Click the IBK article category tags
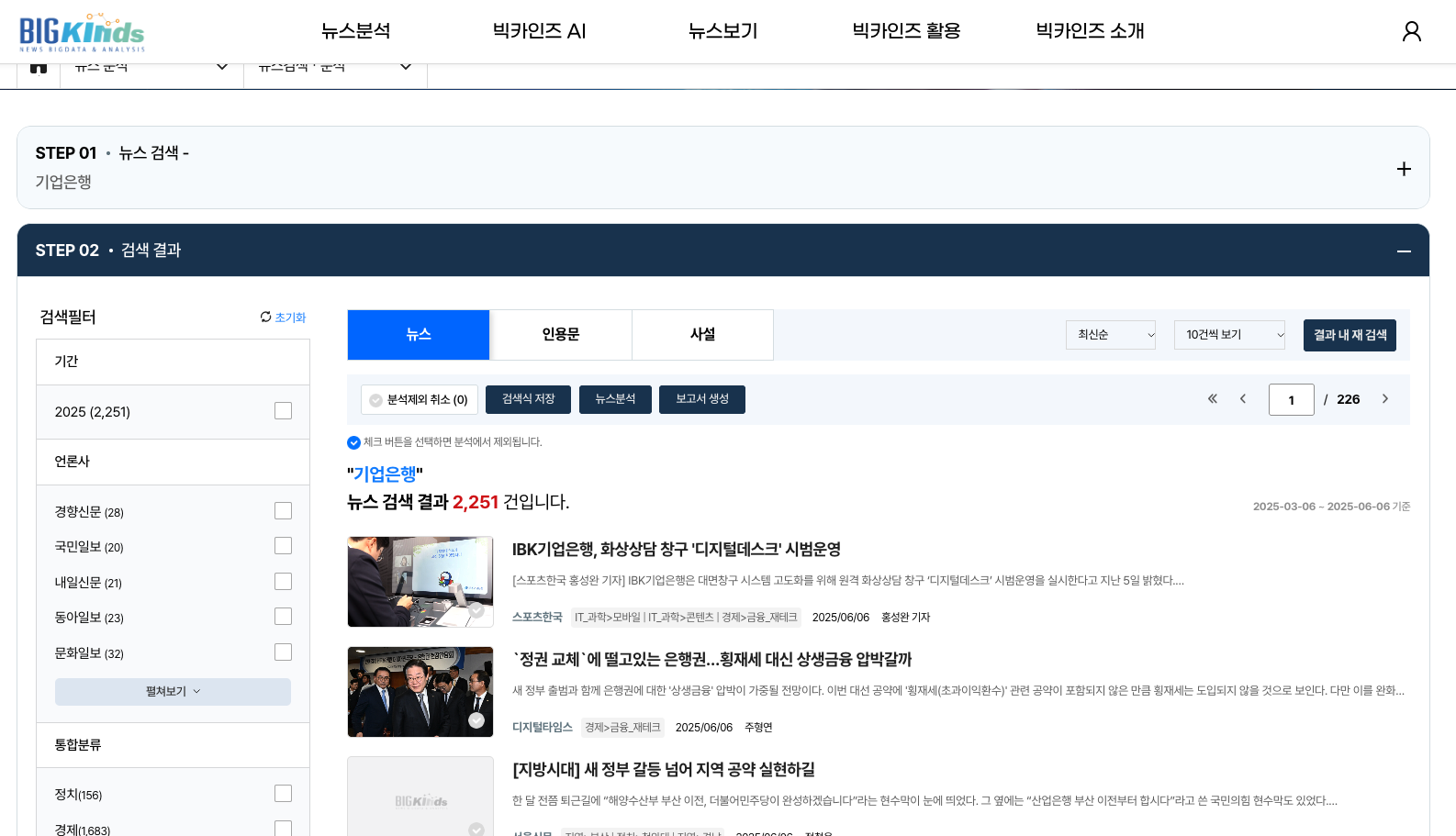This screenshot has height=836, width=1456. 686,618
